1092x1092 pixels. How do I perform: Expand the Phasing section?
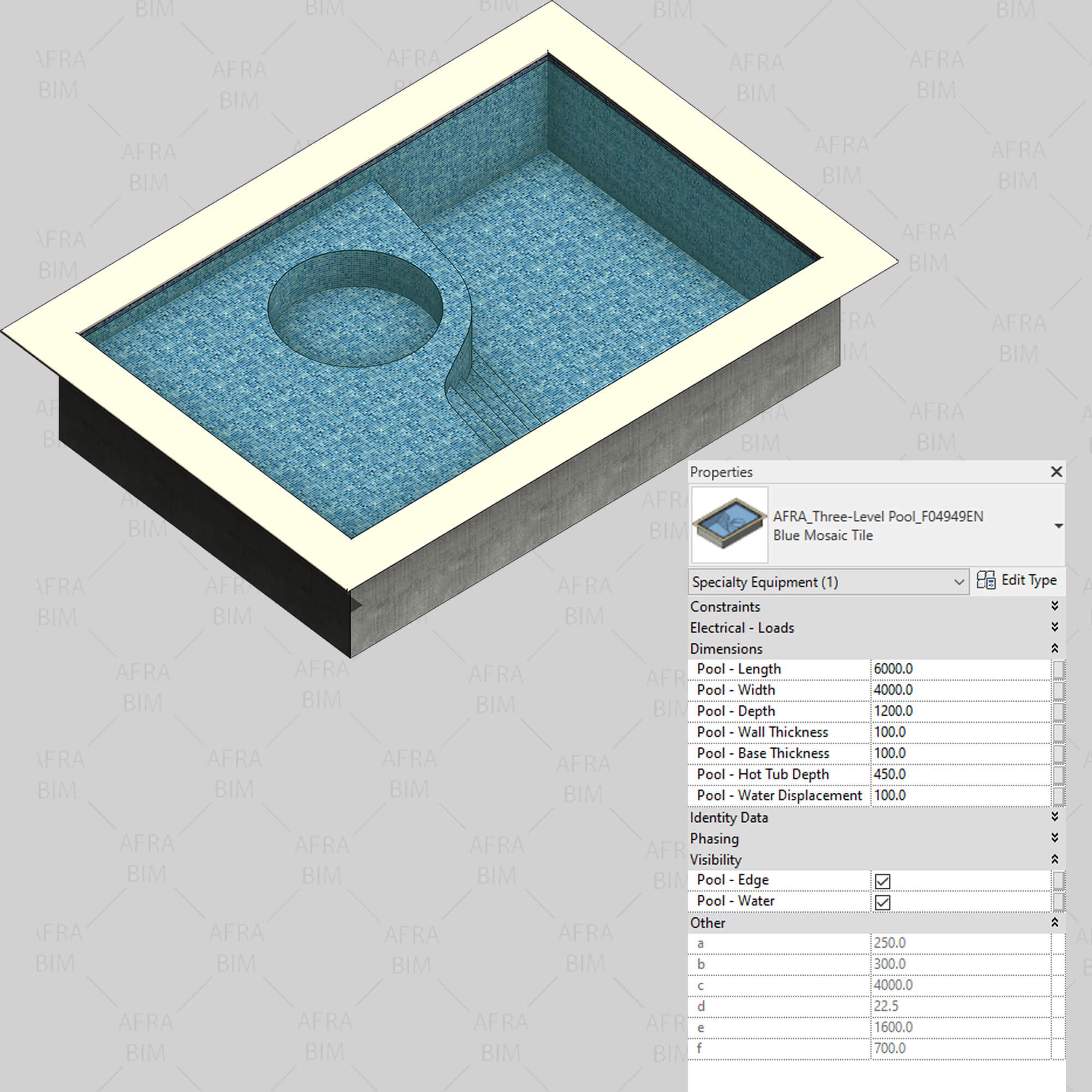[x=1054, y=838]
